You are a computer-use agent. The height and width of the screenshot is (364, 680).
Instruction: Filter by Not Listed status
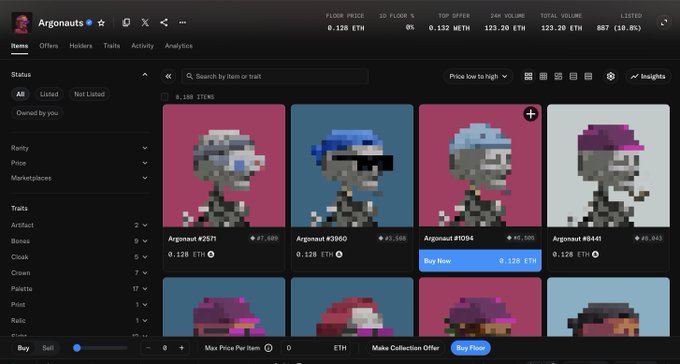click(89, 94)
